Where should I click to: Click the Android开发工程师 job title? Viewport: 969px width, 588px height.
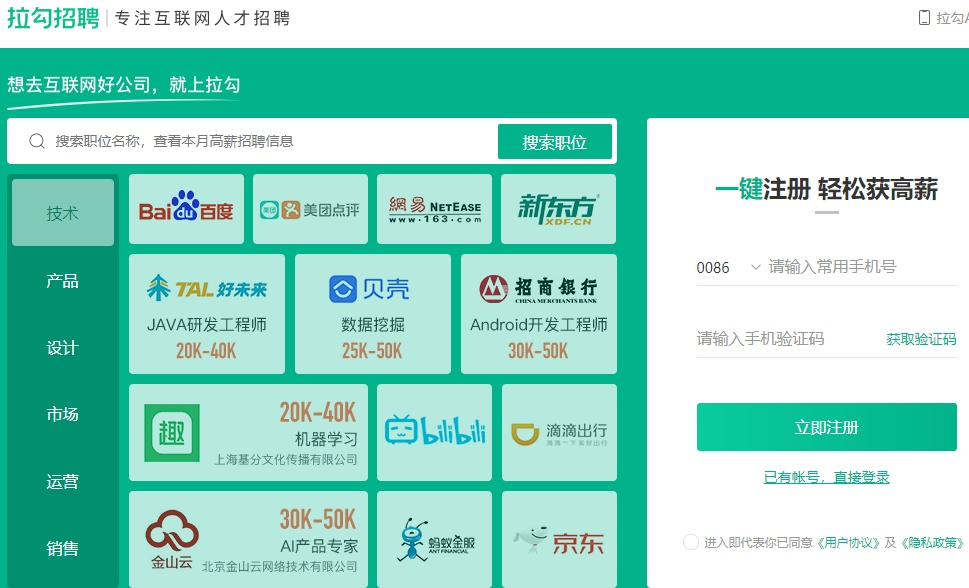539,325
